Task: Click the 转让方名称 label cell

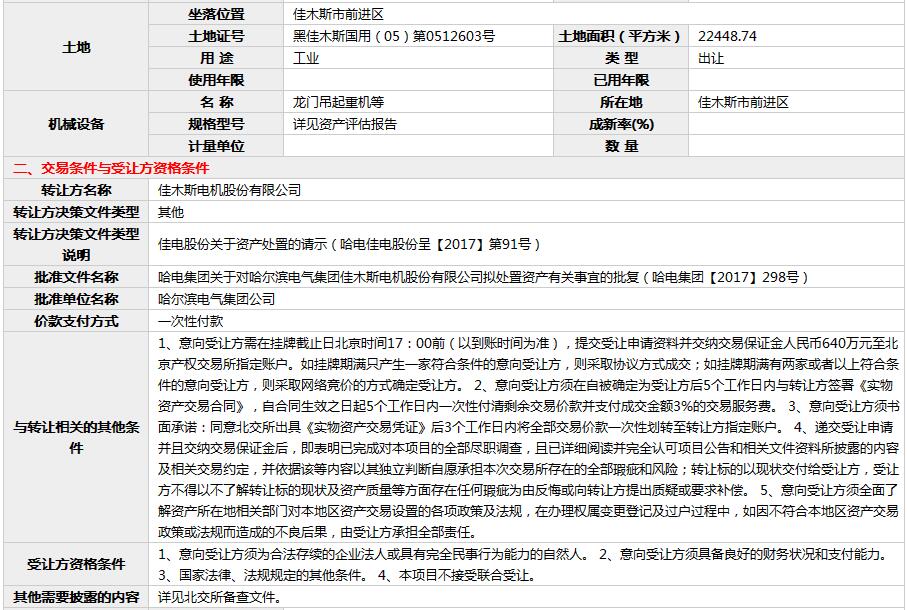Action: 76,190
